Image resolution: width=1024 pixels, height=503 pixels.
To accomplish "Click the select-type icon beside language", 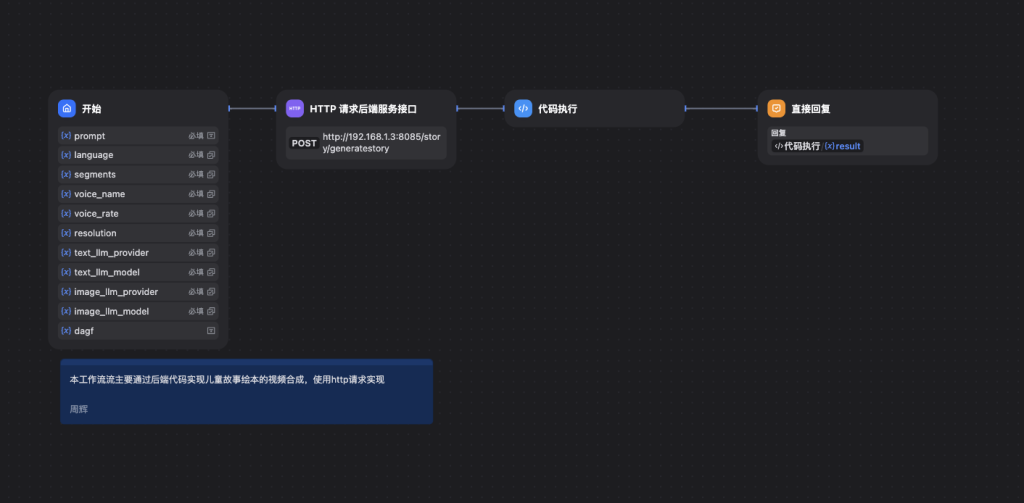I will coord(211,155).
